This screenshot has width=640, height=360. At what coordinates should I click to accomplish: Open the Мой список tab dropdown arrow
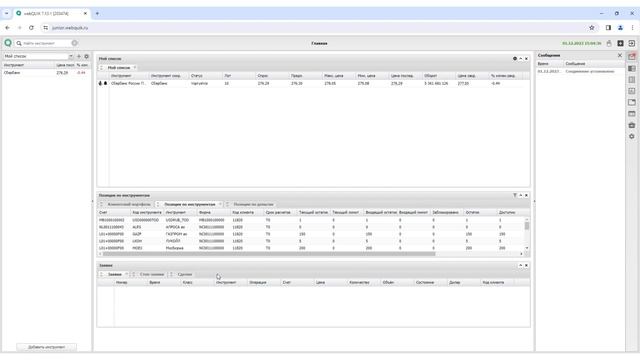[134, 68]
